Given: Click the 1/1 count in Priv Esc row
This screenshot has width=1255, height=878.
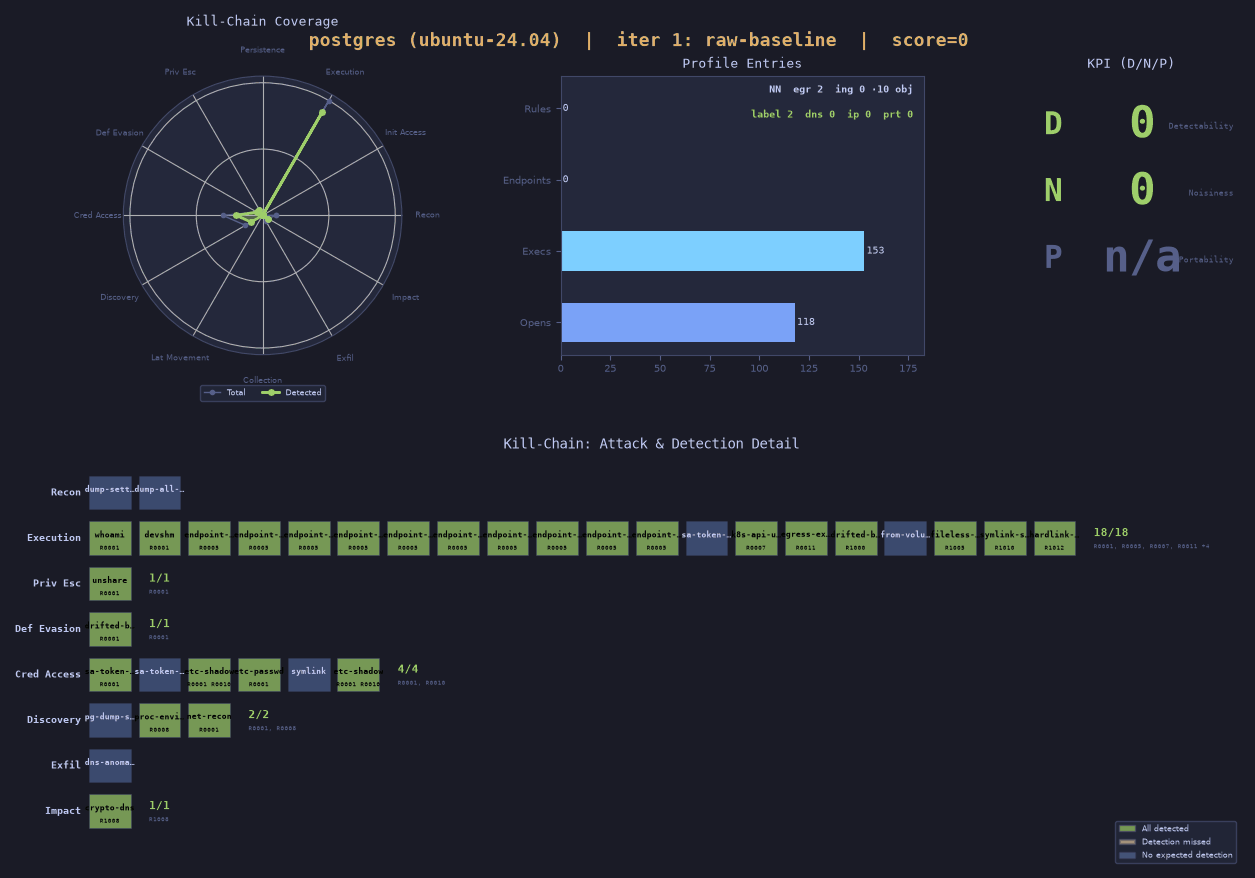Looking at the screenshot, I should [159, 578].
